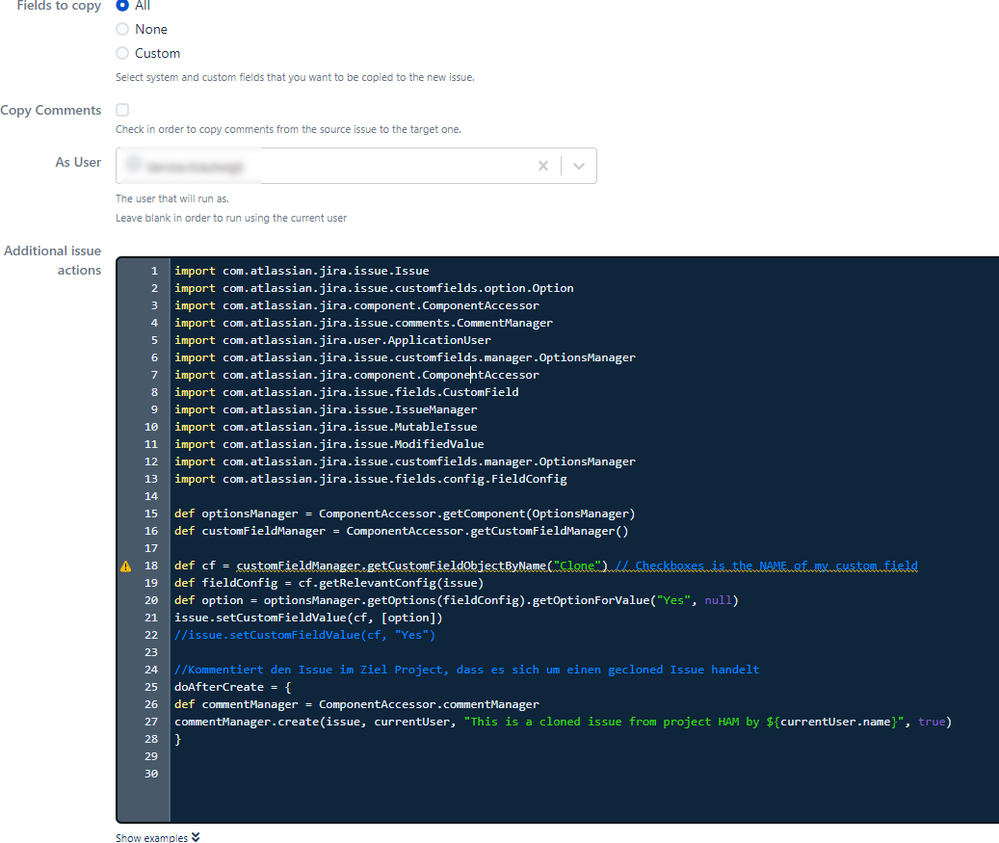Image resolution: width=999 pixels, height=843 pixels.
Task: Clear the As User field with the X icon
Action: [x=543, y=166]
